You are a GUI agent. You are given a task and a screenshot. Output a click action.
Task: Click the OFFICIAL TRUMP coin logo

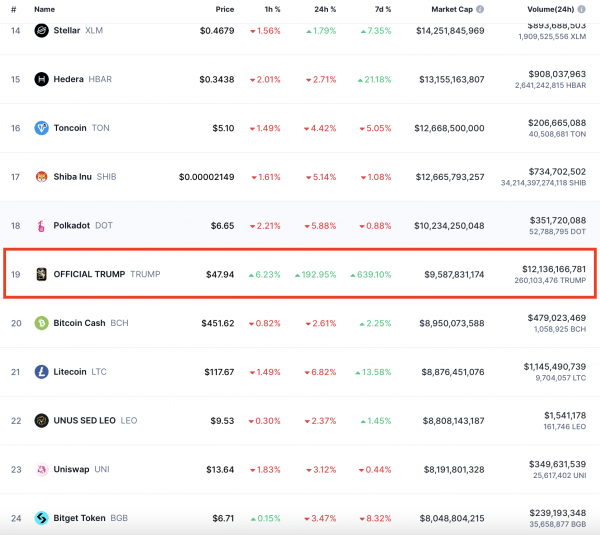point(42,274)
